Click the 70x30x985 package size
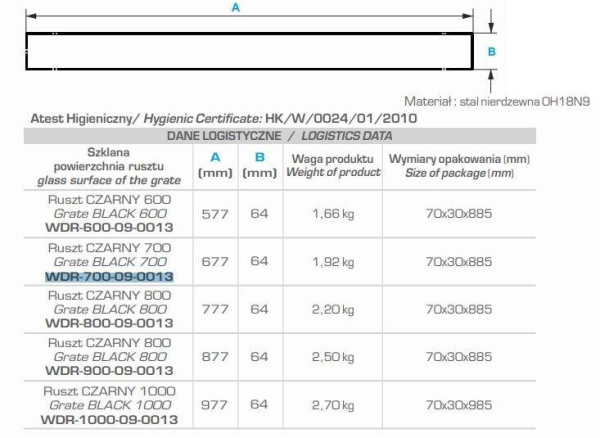 click(x=459, y=404)
